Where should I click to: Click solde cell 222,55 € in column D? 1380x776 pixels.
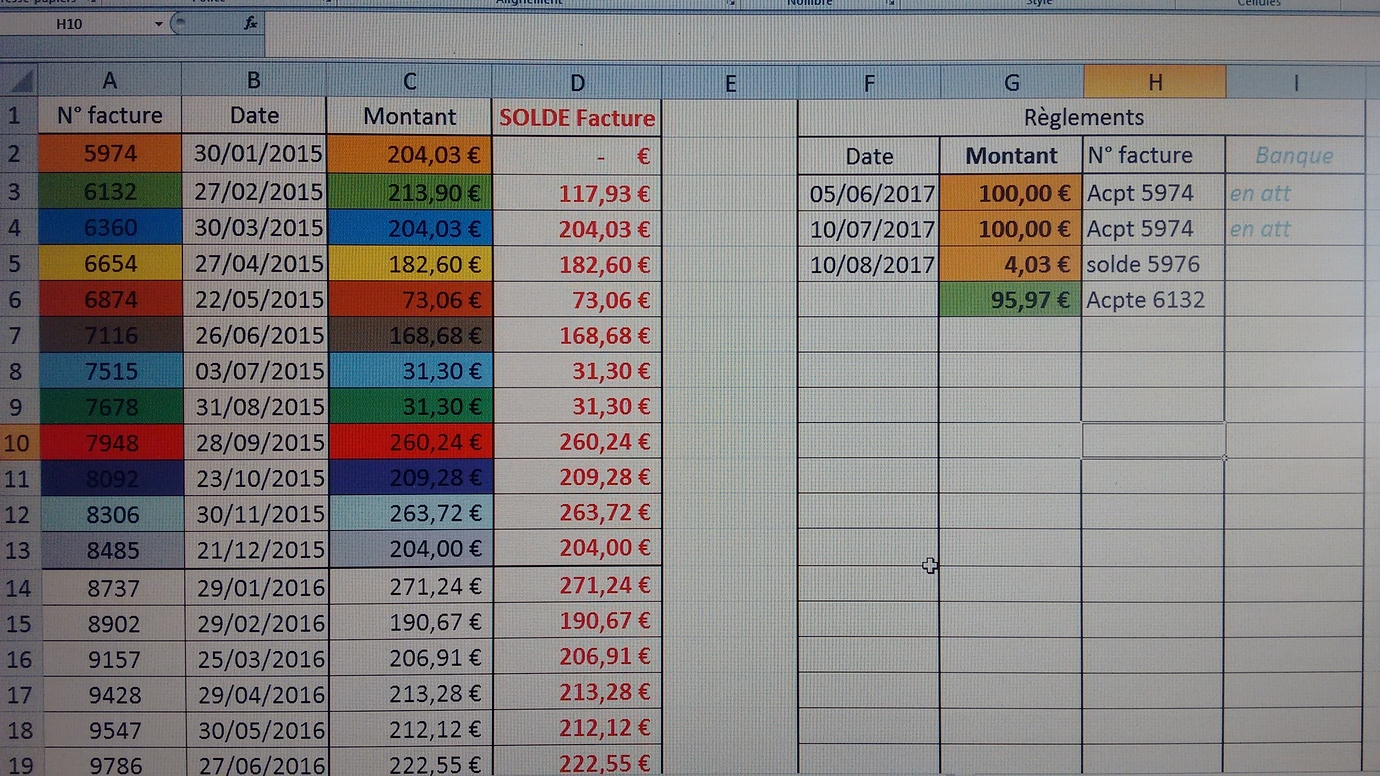click(577, 765)
